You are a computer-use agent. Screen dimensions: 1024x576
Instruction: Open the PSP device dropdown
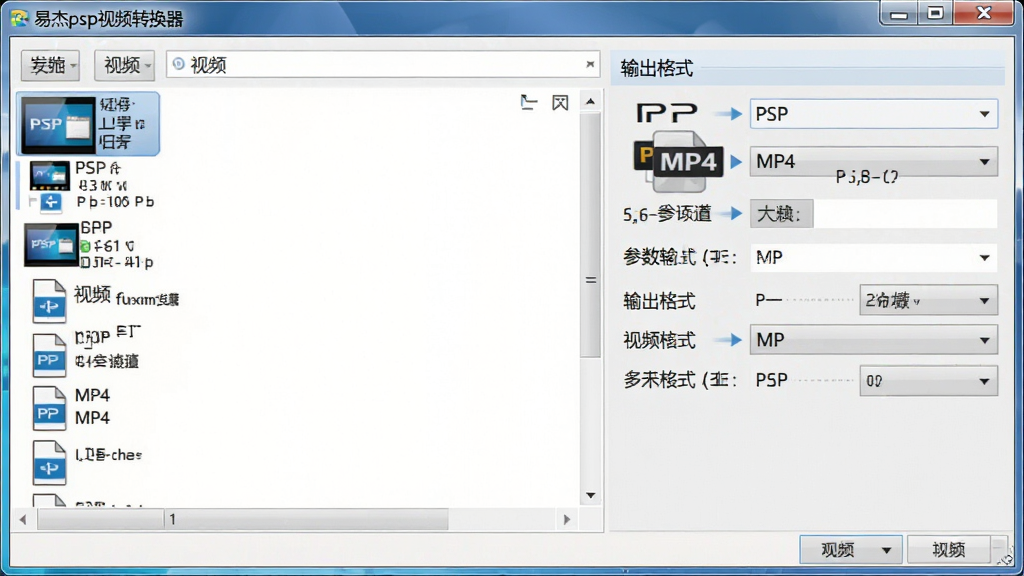point(874,114)
